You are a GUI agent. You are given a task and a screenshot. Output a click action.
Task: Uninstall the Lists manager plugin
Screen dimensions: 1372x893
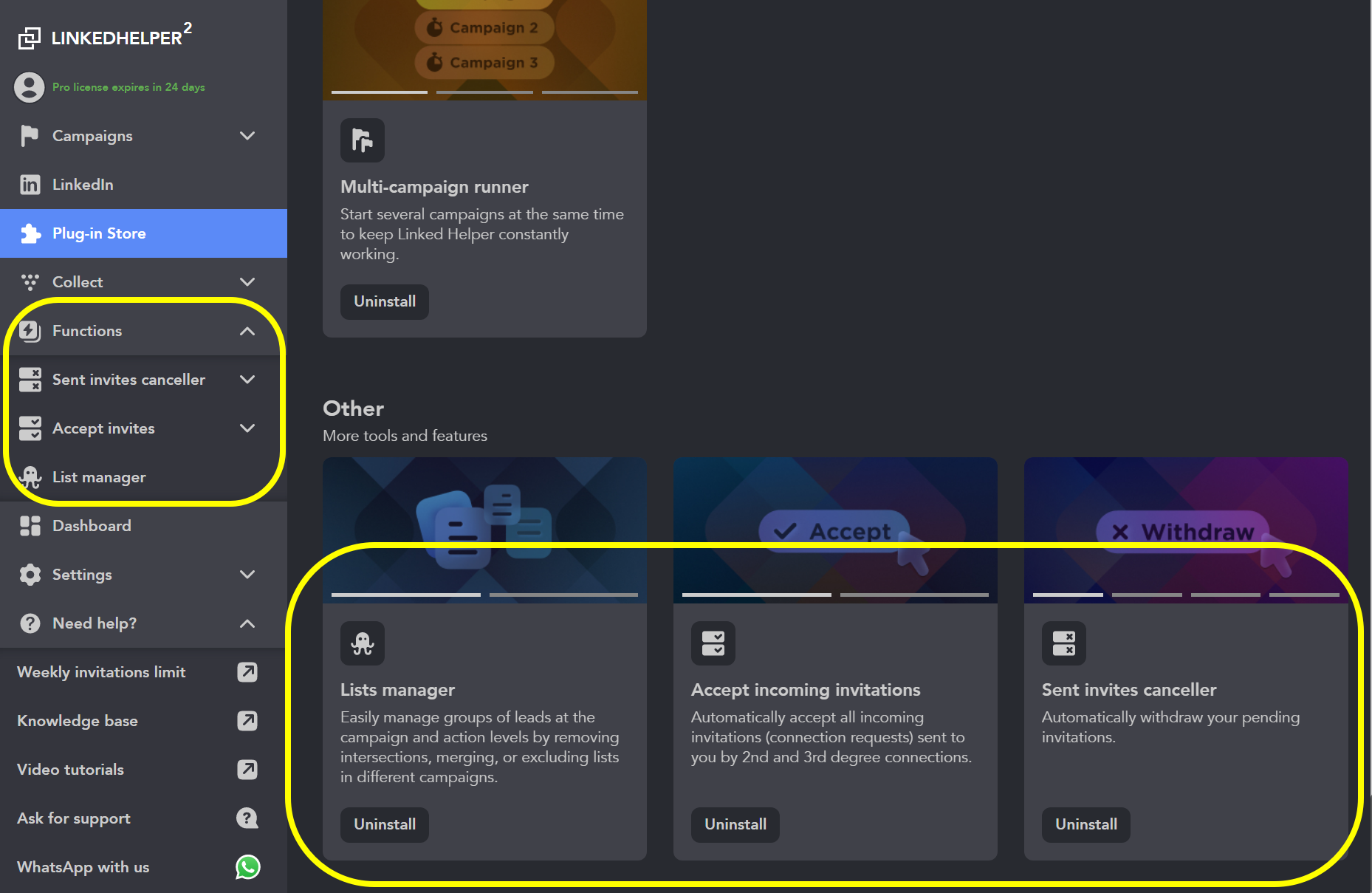coord(385,825)
